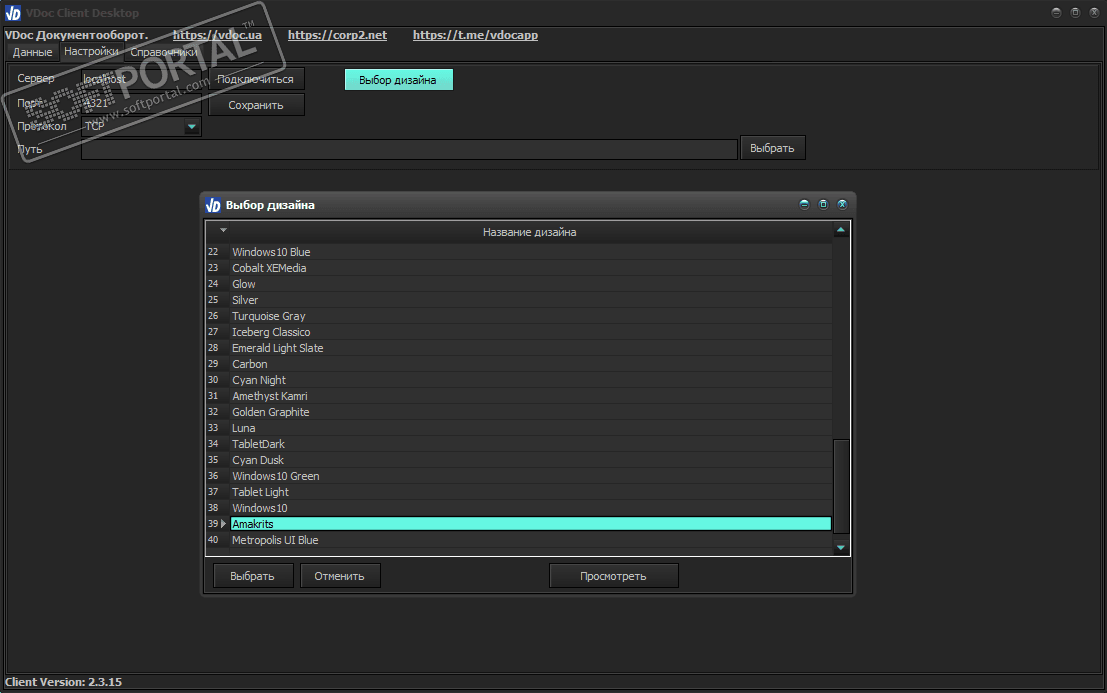Click the VDoc logo in main title bar
Screen dimensions: 1107x693
(x=13, y=13)
